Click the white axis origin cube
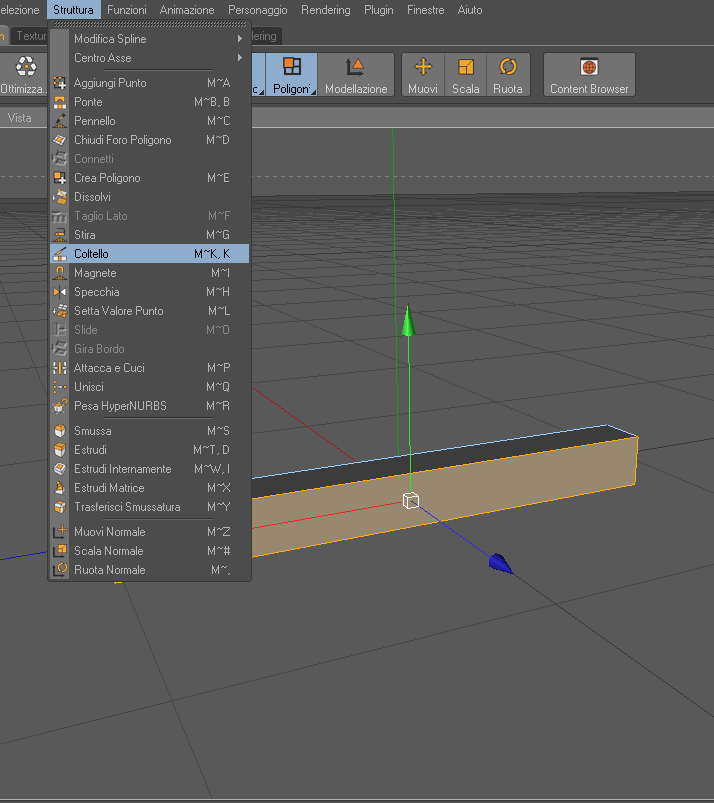Screen dimensions: 714x803 pyautogui.click(x=411, y=500)
